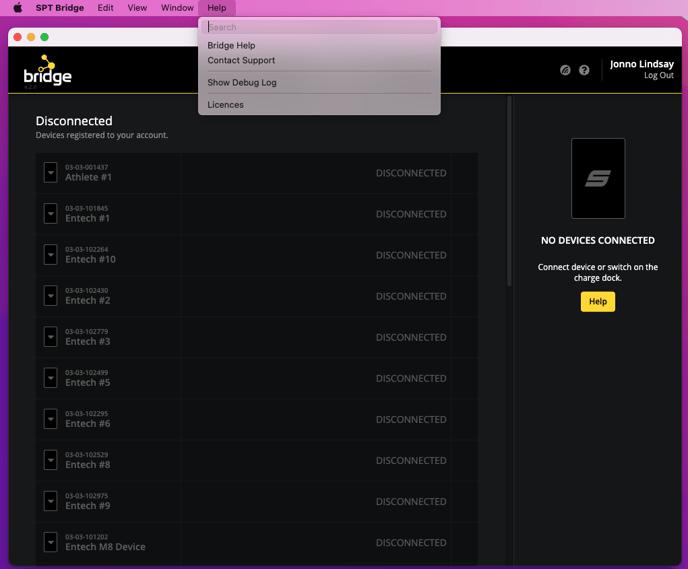The image size is (688, 569).
Task: Click the yellow minimize window button
Action: pos(31,37)
